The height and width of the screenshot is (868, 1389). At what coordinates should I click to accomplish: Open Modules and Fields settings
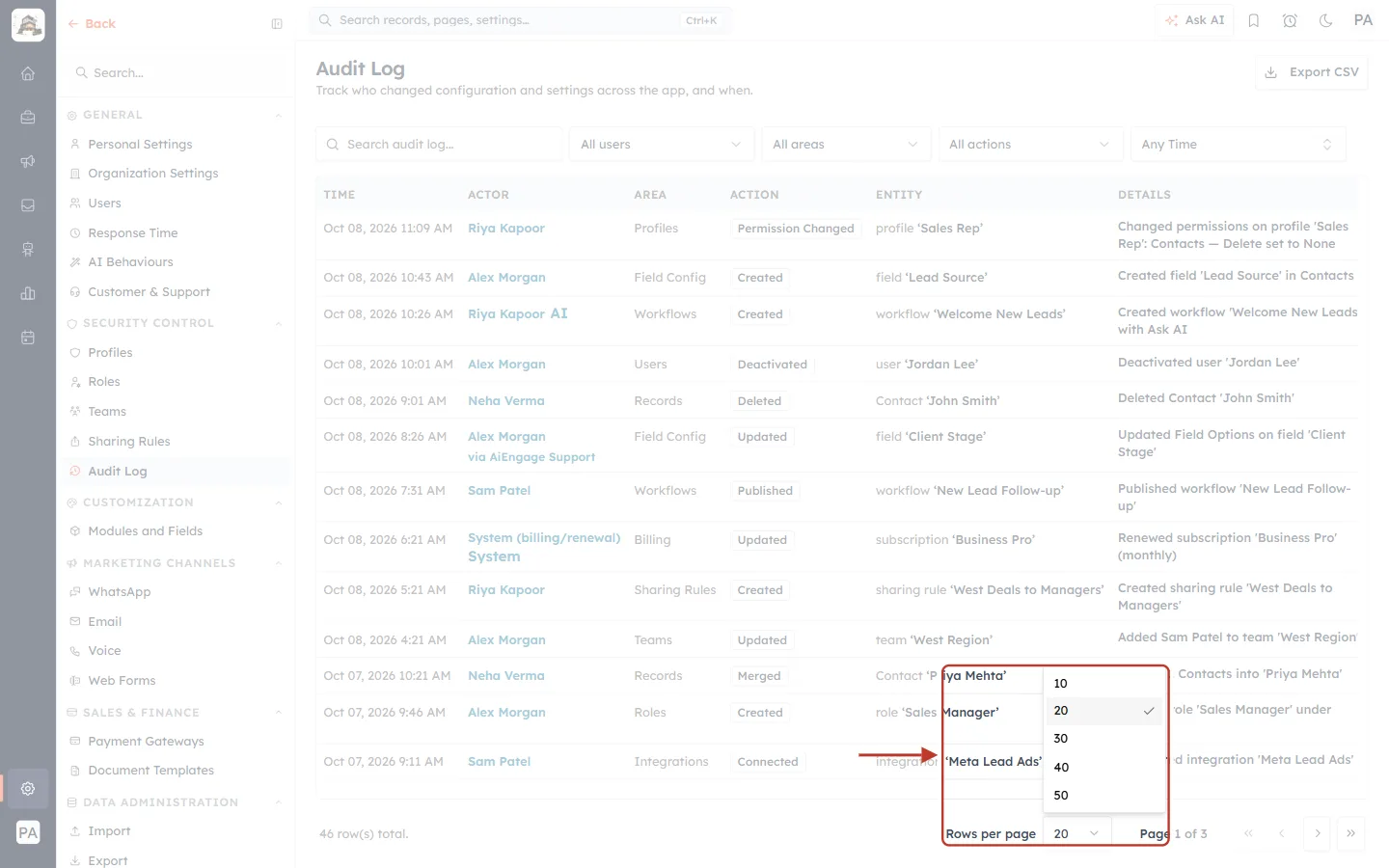[x=146, y=531]
